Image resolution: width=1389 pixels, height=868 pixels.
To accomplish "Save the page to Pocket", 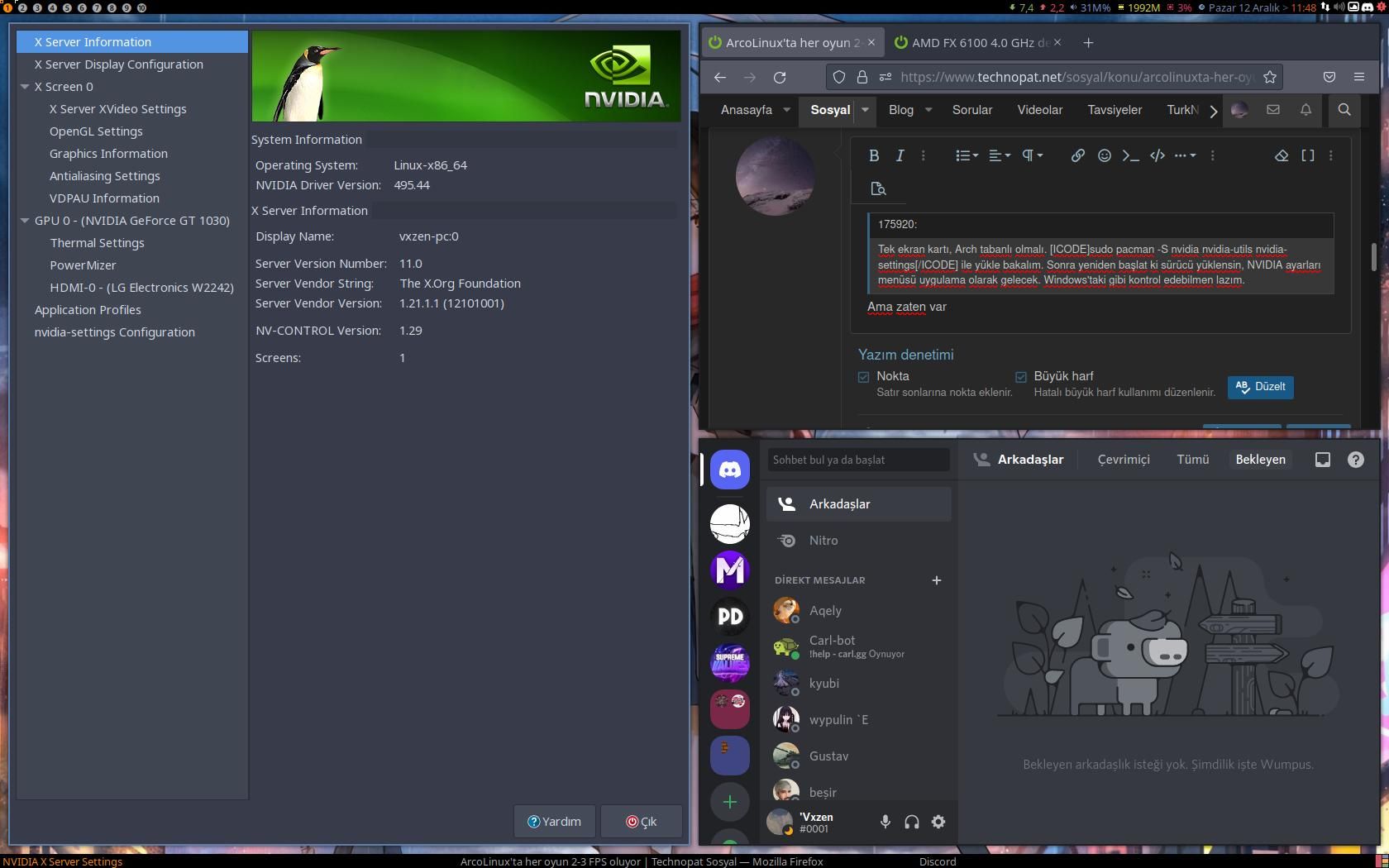I will coord(1329,77).
